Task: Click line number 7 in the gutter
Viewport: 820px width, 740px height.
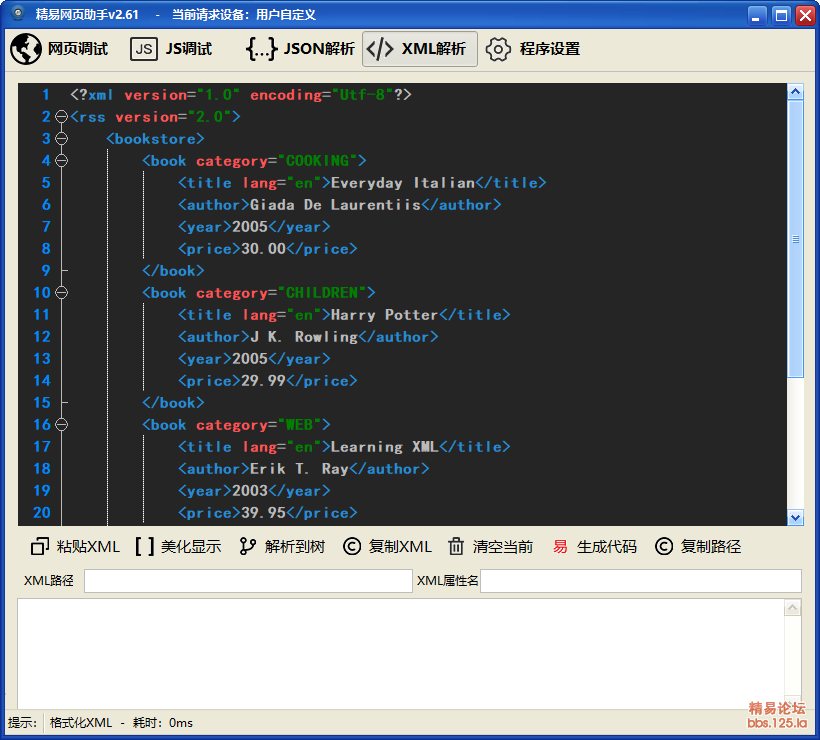Action: pos(46,227)
